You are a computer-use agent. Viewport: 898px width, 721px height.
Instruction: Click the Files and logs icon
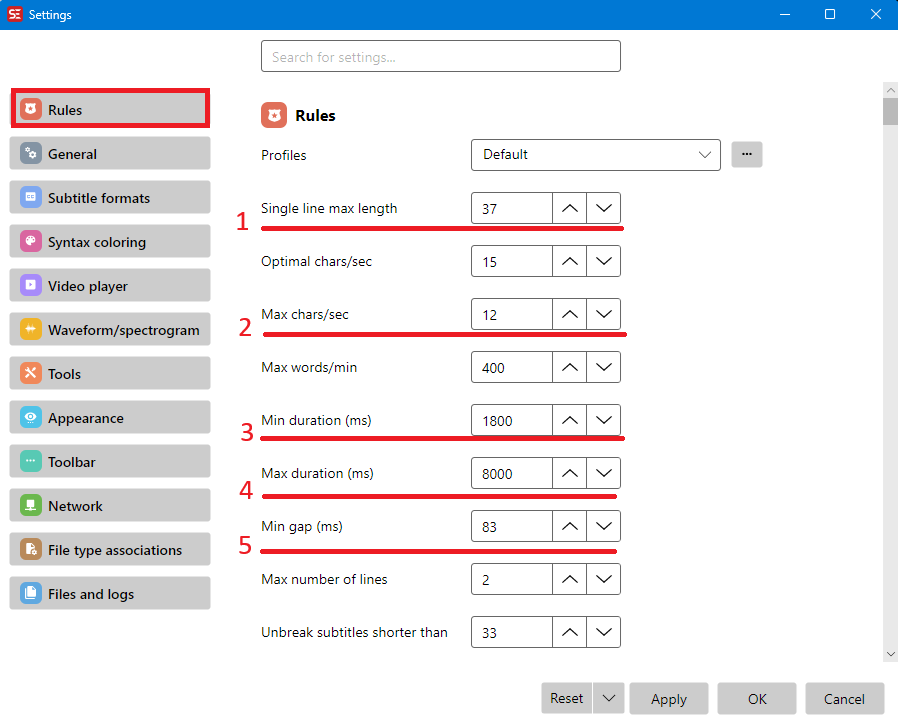(30, 593)
